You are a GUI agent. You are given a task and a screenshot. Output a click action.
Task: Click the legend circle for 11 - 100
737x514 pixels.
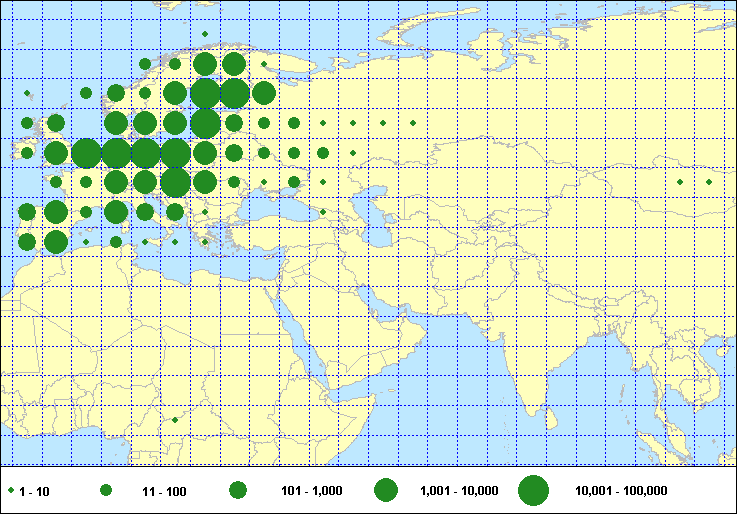106,491
